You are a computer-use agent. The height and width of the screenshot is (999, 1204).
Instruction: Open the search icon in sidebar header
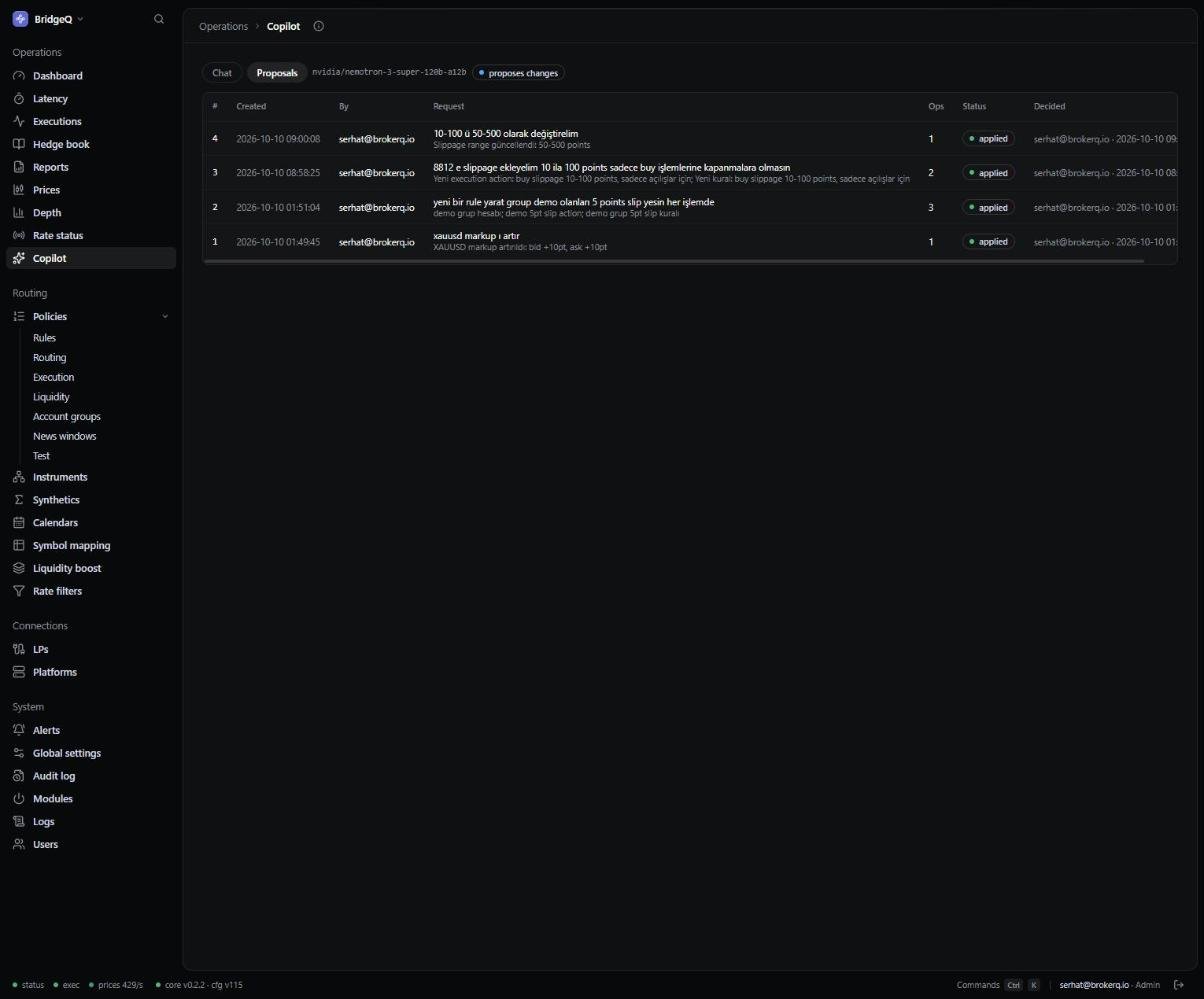coord(158,19)
